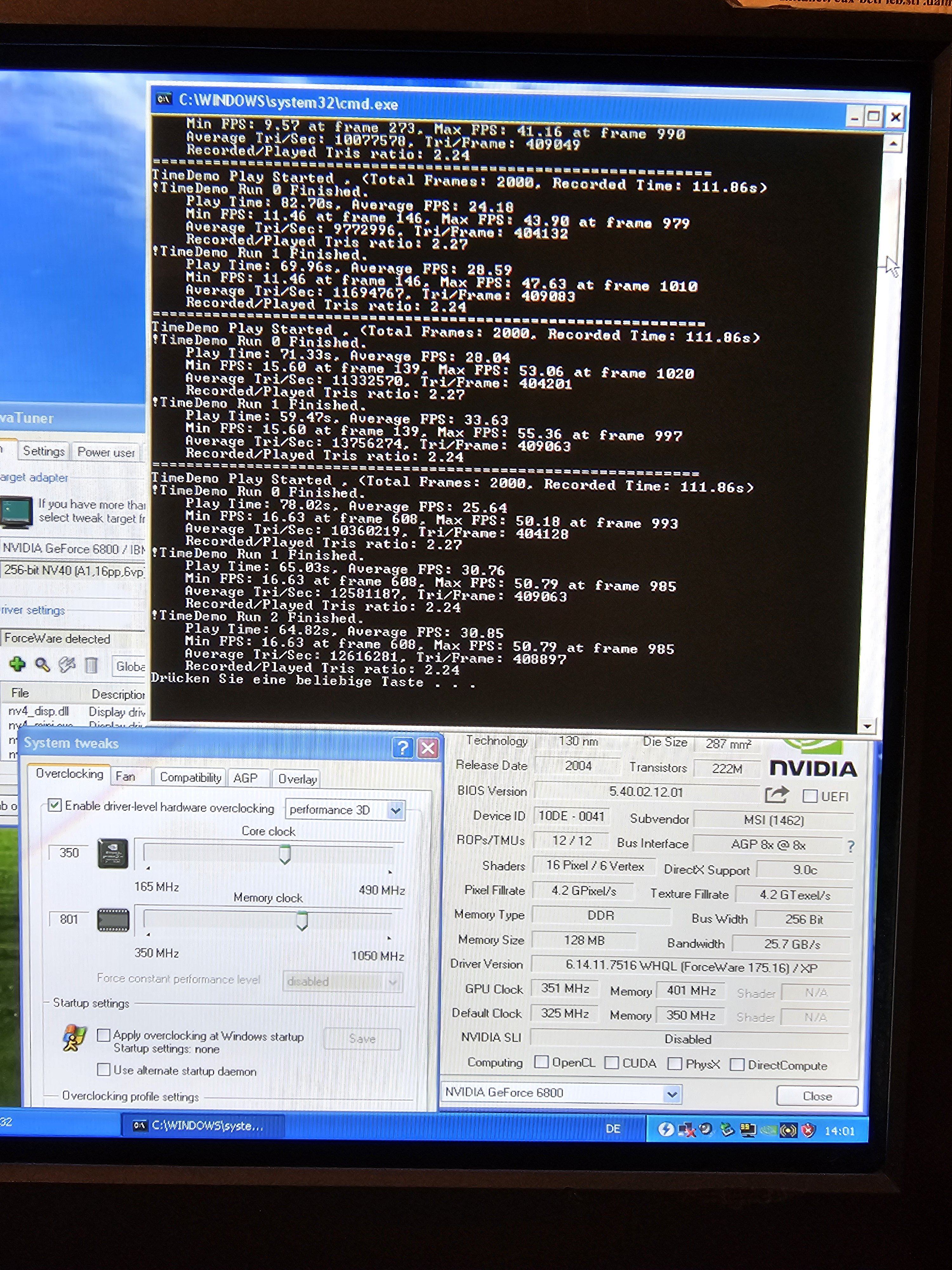Click the GPU-Z BIOS export arrow icon
The image size is (952, 1270).
tap(776, 795)
